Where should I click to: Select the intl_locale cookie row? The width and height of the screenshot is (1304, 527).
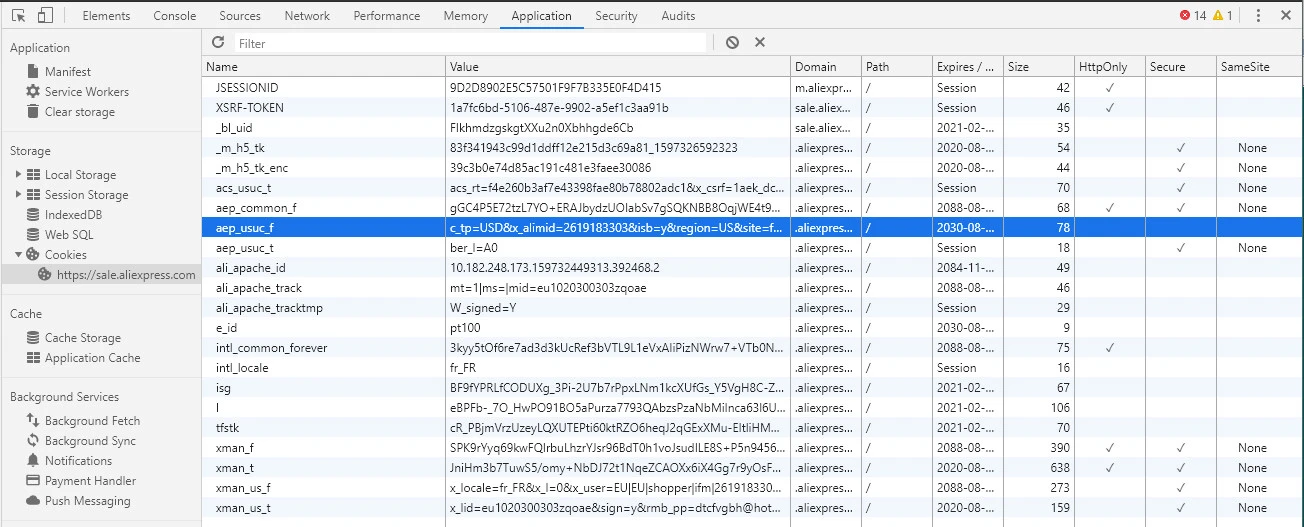753,368
